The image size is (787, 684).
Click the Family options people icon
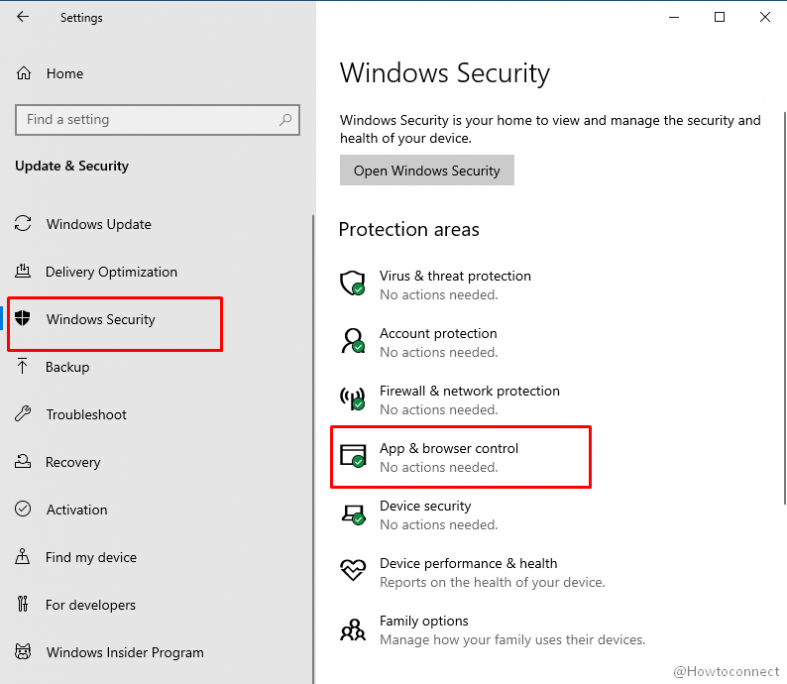click(x=353, y=629)
